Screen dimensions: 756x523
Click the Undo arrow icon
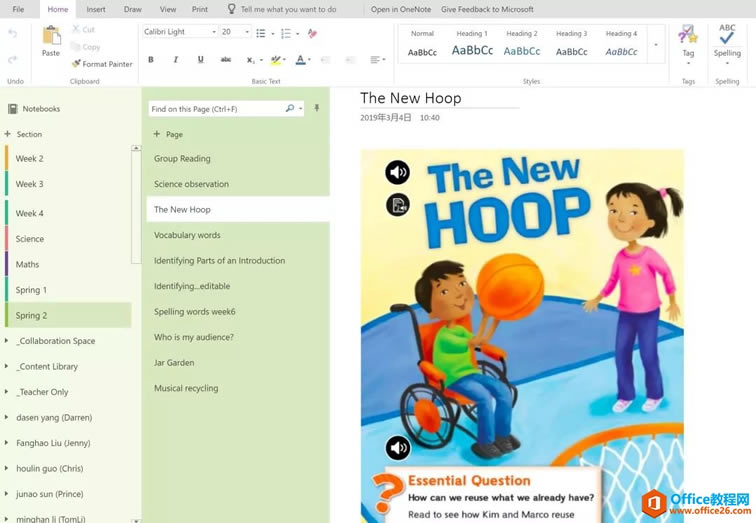(x=13, y=33)
